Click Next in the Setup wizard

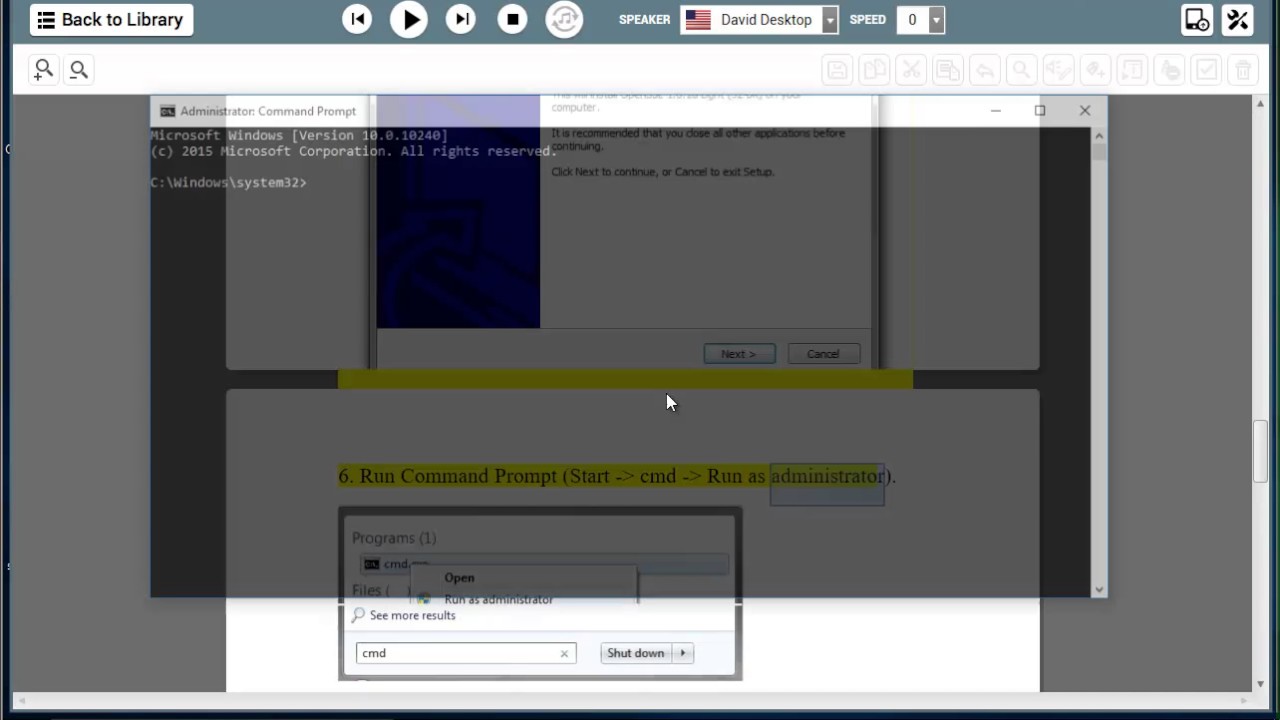click(x=739, y=354)
